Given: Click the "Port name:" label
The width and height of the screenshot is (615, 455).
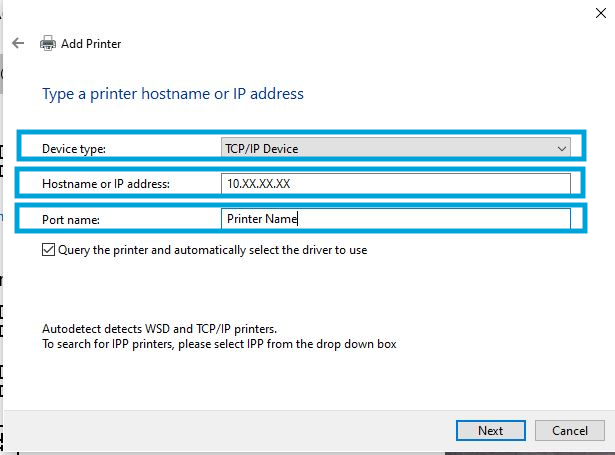Looking at the screenshot, I should coord(70,220).
